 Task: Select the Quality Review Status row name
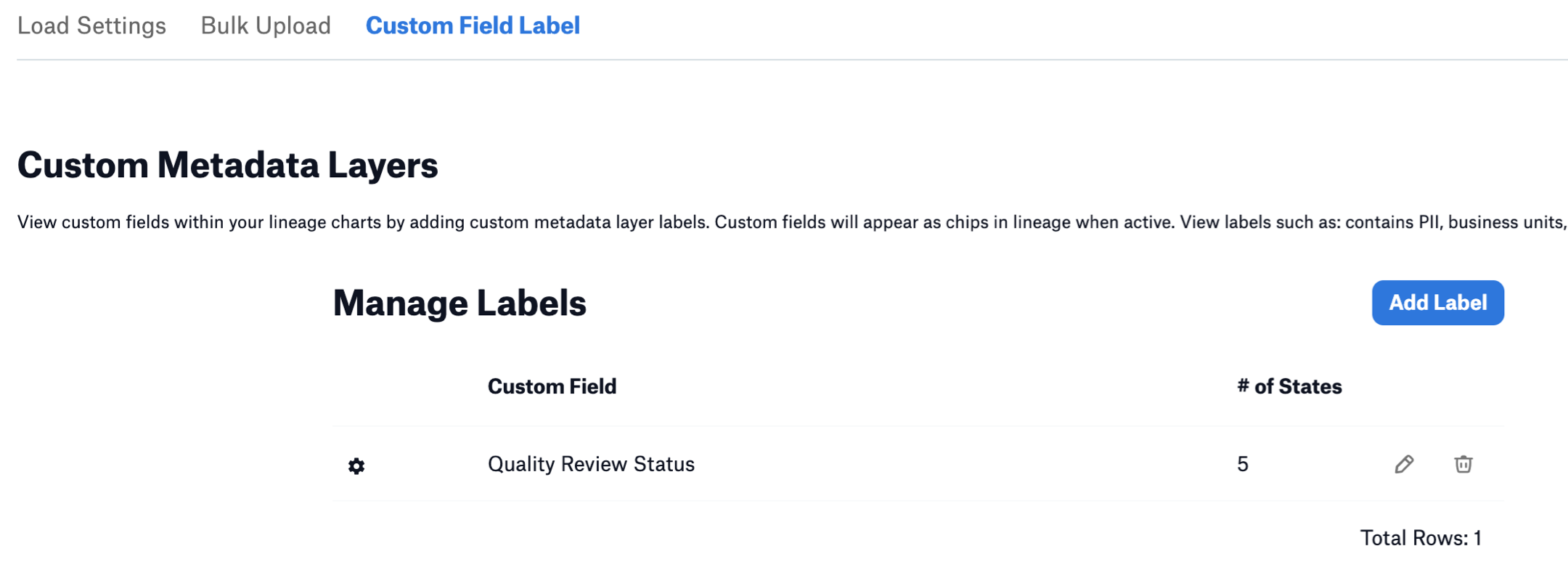click(x=591, y=464)
